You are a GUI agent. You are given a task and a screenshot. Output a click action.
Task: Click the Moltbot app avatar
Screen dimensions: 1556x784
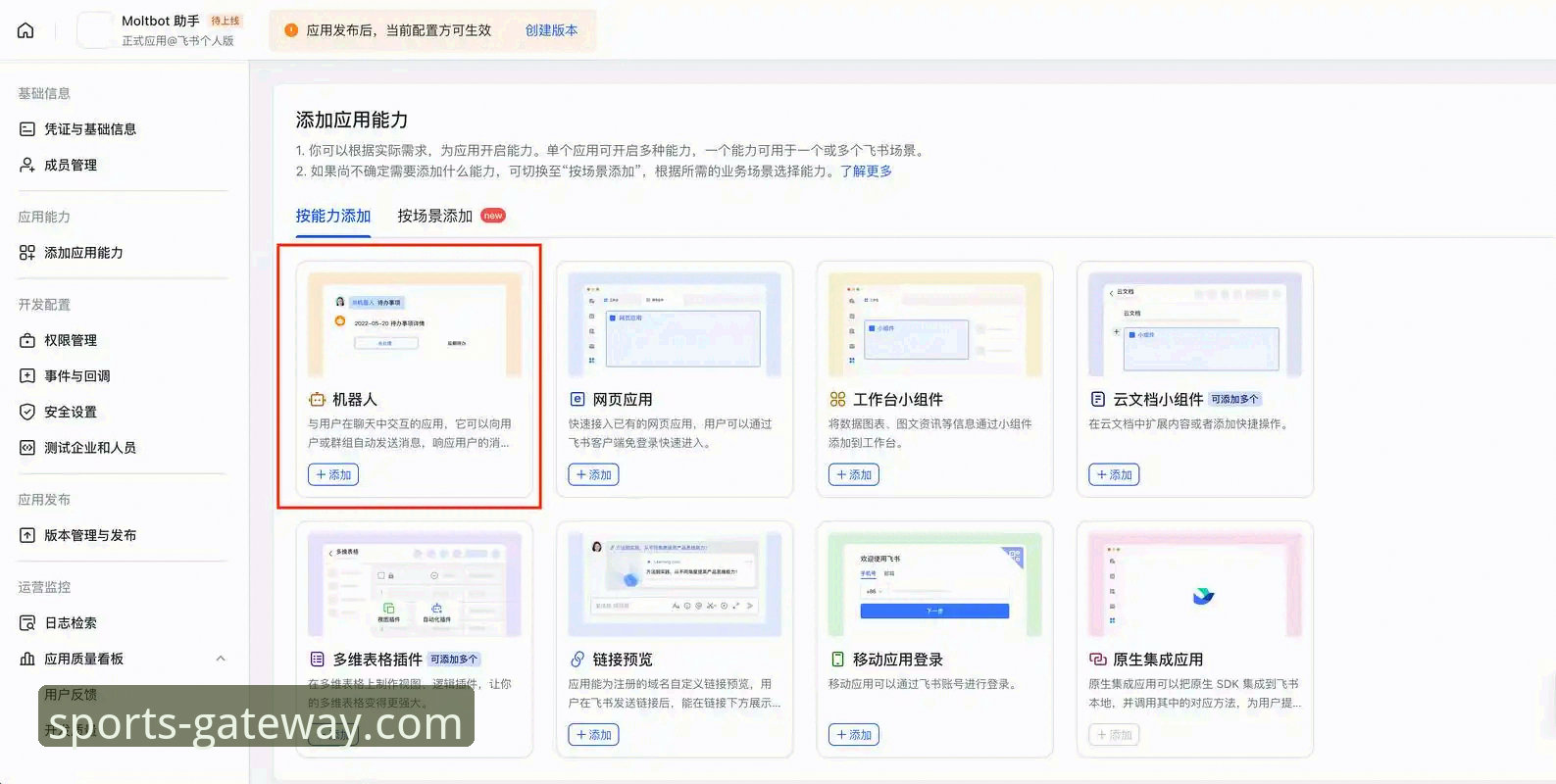pos(94,30)
